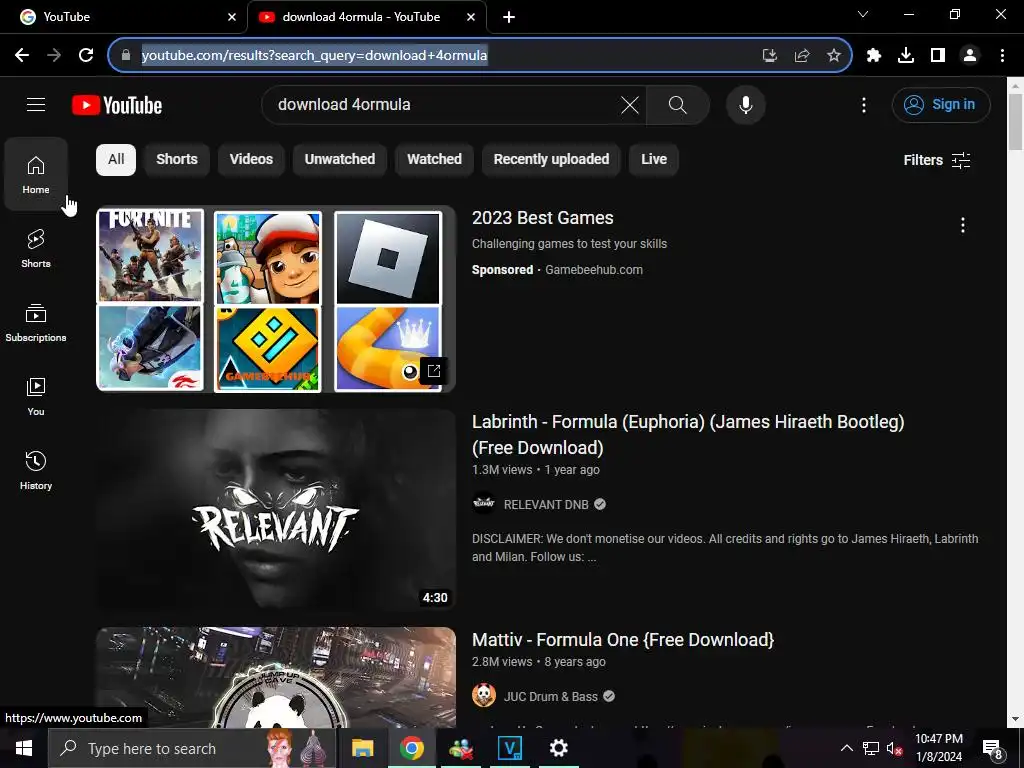Open the notification center icon

pos(993,748)
